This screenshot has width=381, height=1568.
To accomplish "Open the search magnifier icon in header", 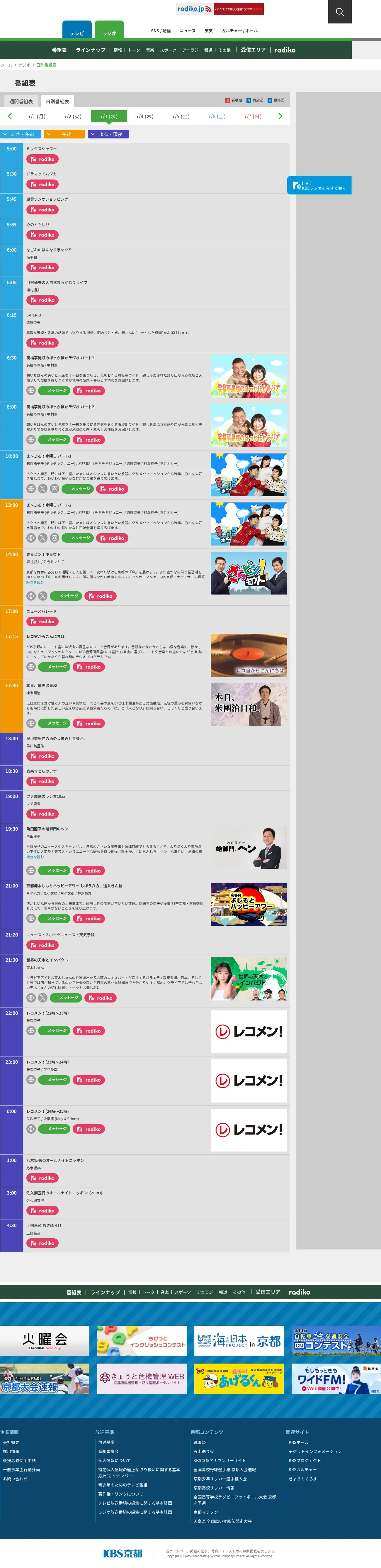I will click(340, 11).
